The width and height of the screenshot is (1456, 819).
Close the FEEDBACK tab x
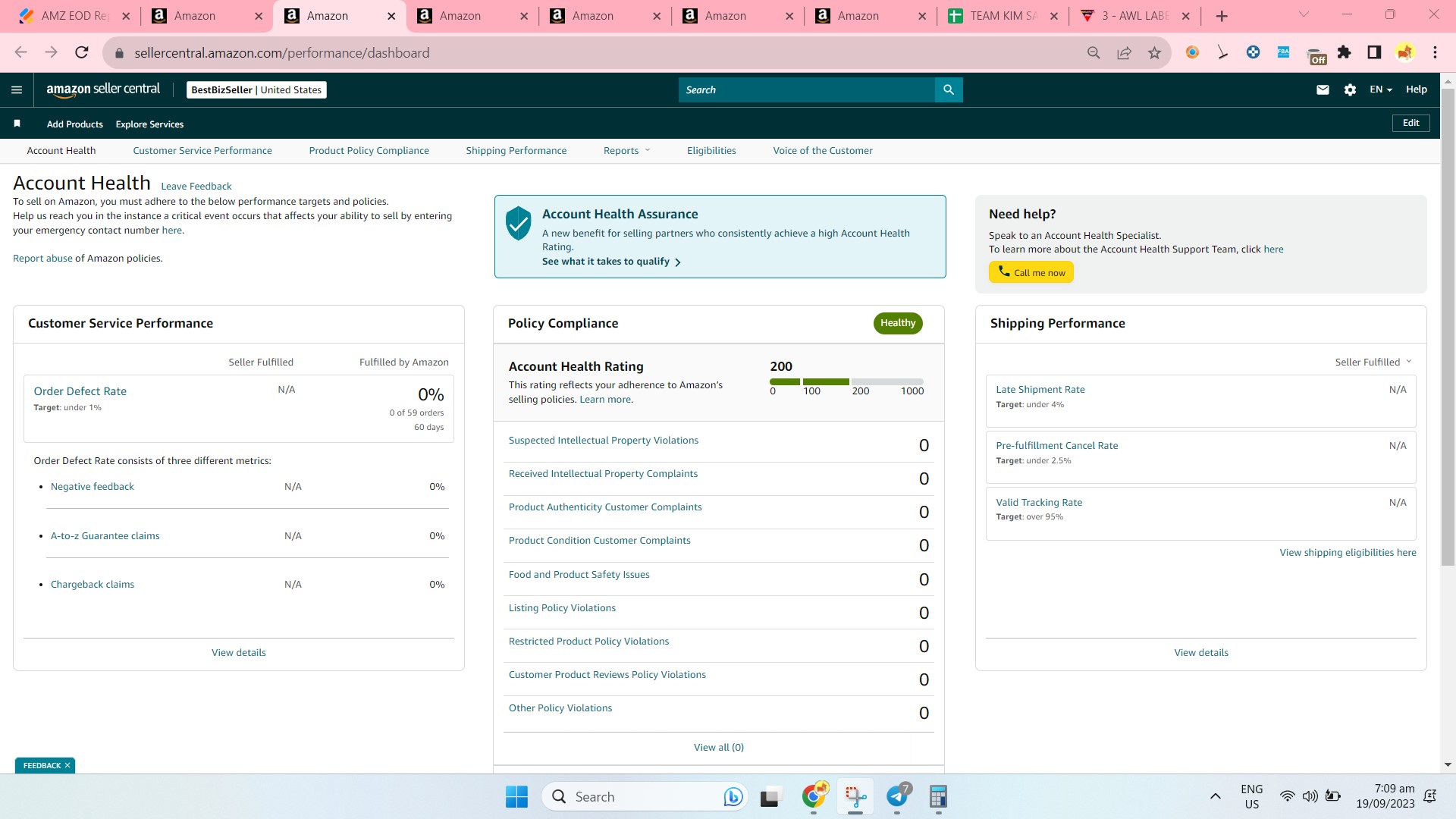pyautogui.click(x=67, y=766)
